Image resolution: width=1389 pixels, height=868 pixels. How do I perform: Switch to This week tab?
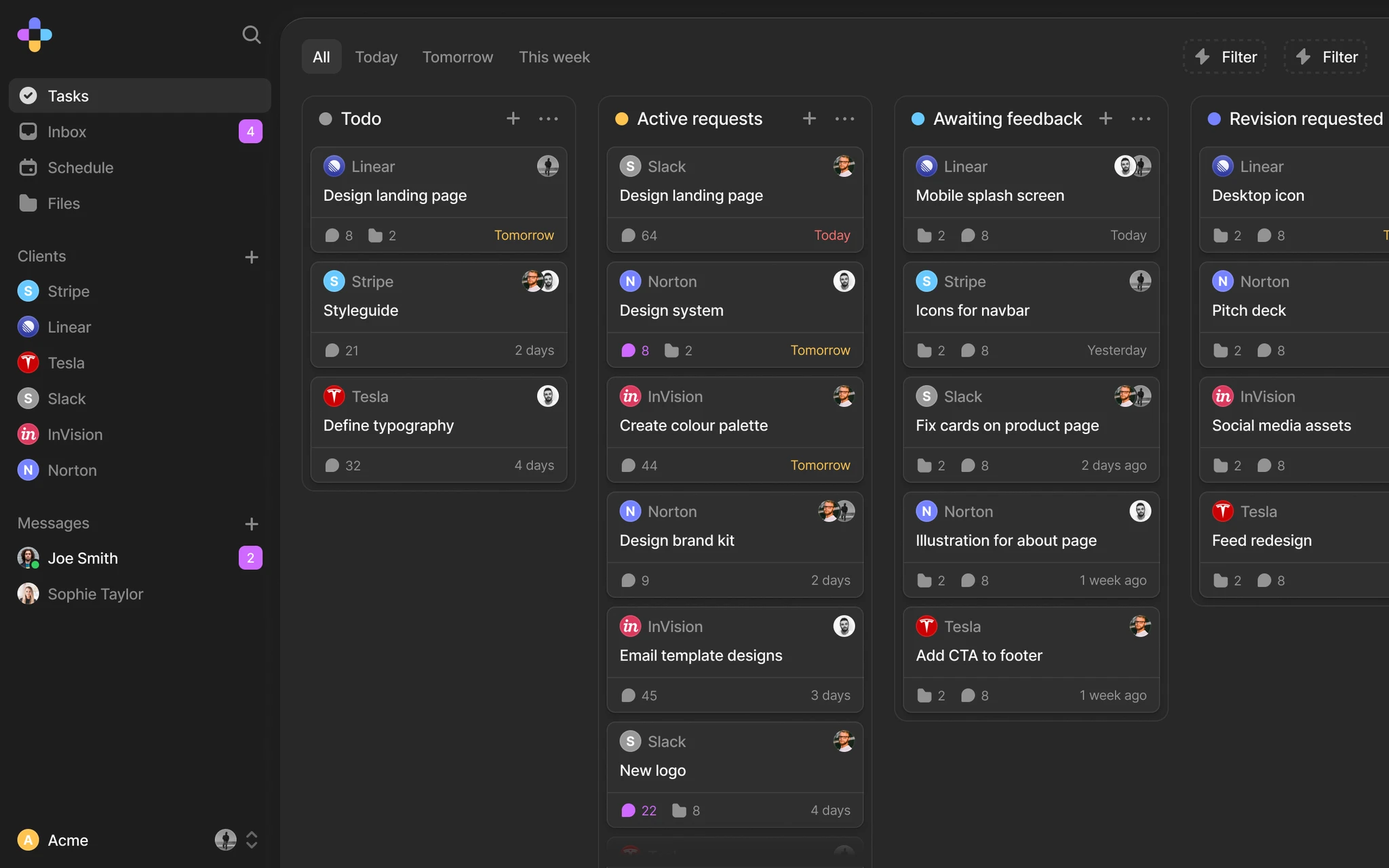[x=554, y=57]
